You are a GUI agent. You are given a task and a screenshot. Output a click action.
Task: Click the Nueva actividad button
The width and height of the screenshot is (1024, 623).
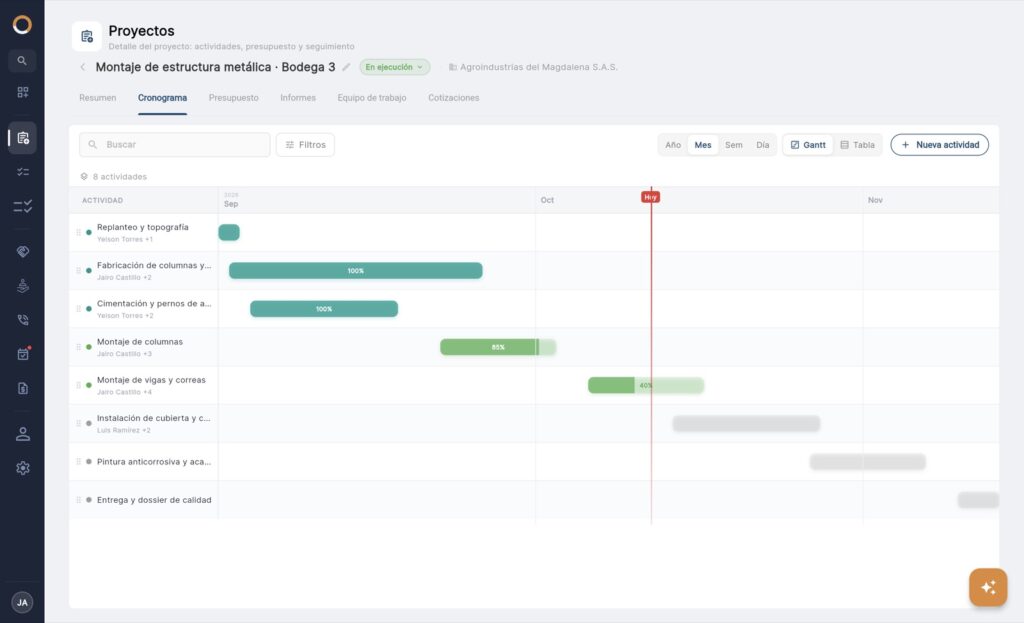coord(939,145)
